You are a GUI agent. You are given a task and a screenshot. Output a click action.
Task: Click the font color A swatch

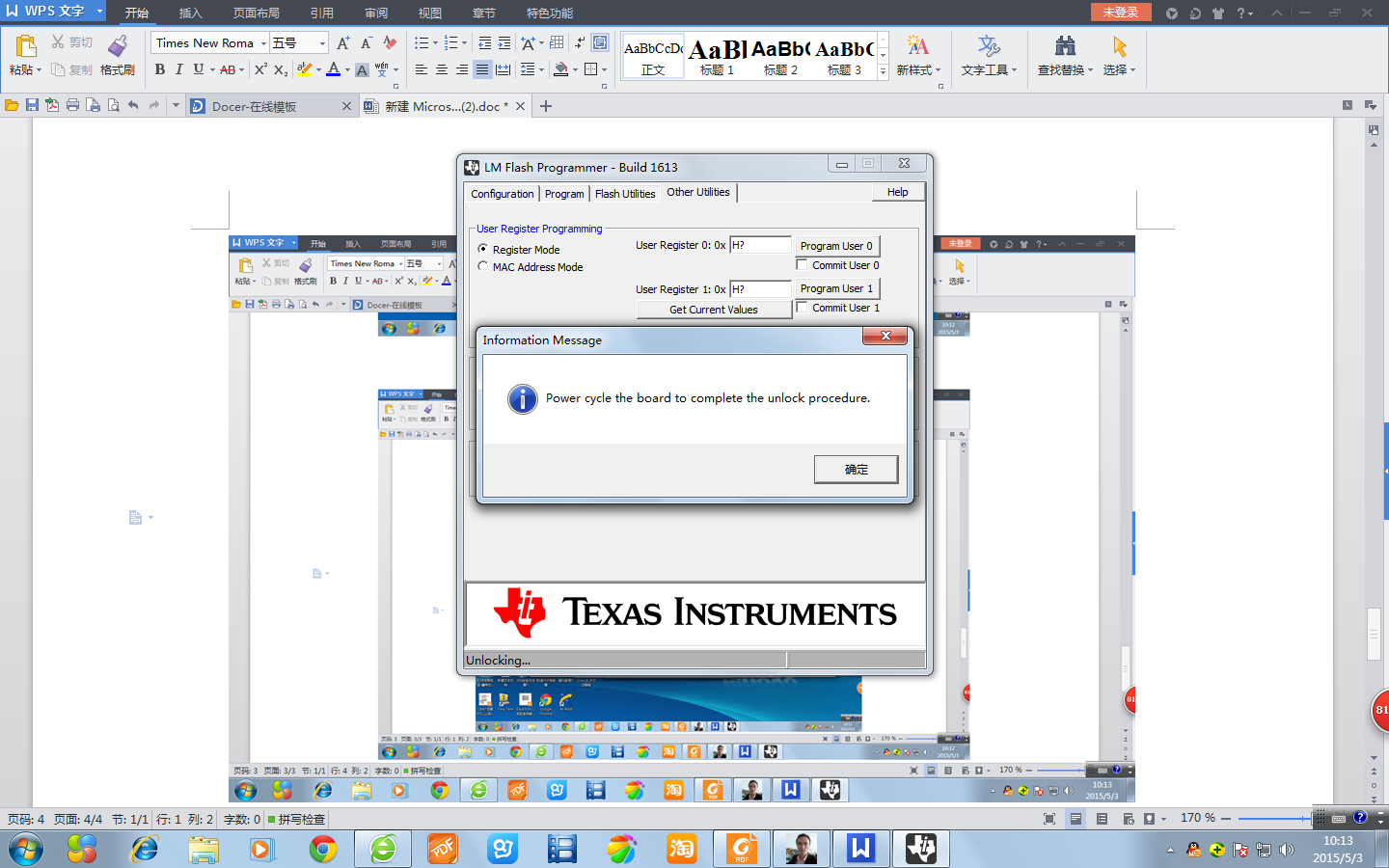(334, 69)
